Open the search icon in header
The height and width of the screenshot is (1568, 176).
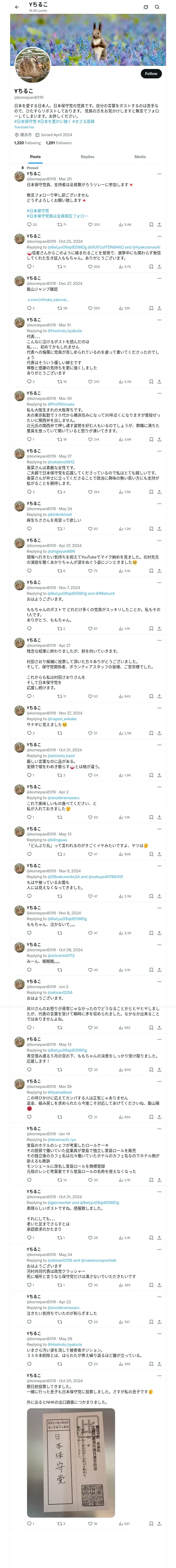pyautogui.click(x=157, y=7)
